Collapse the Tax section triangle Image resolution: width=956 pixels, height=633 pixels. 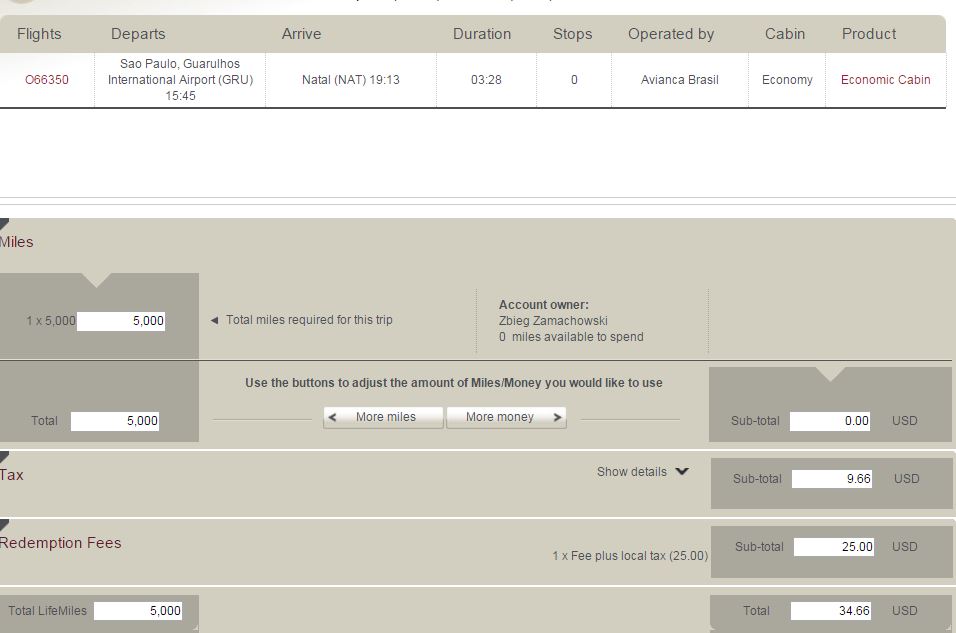point(4,457)
